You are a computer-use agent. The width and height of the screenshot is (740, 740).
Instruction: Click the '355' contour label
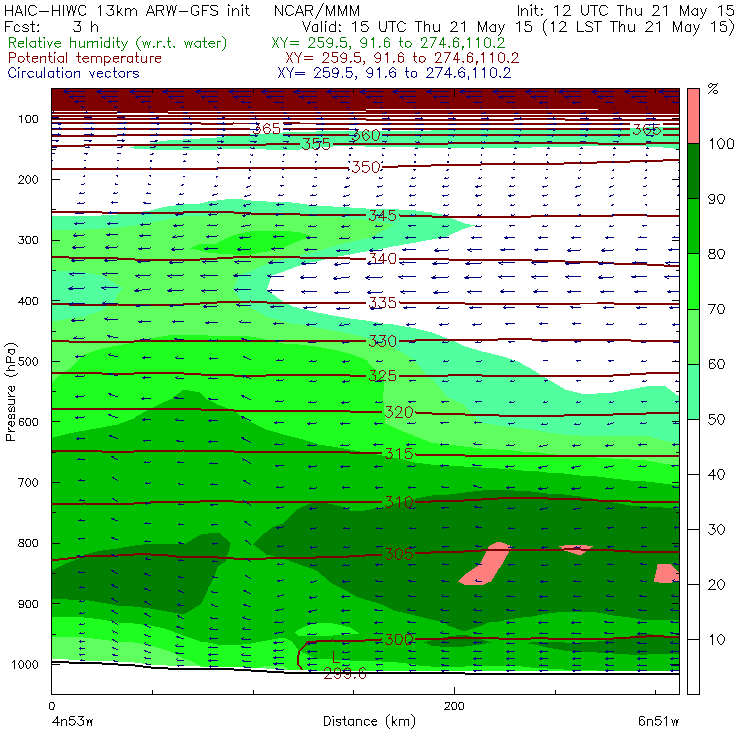pyautogui.click(x=316, y=144)
